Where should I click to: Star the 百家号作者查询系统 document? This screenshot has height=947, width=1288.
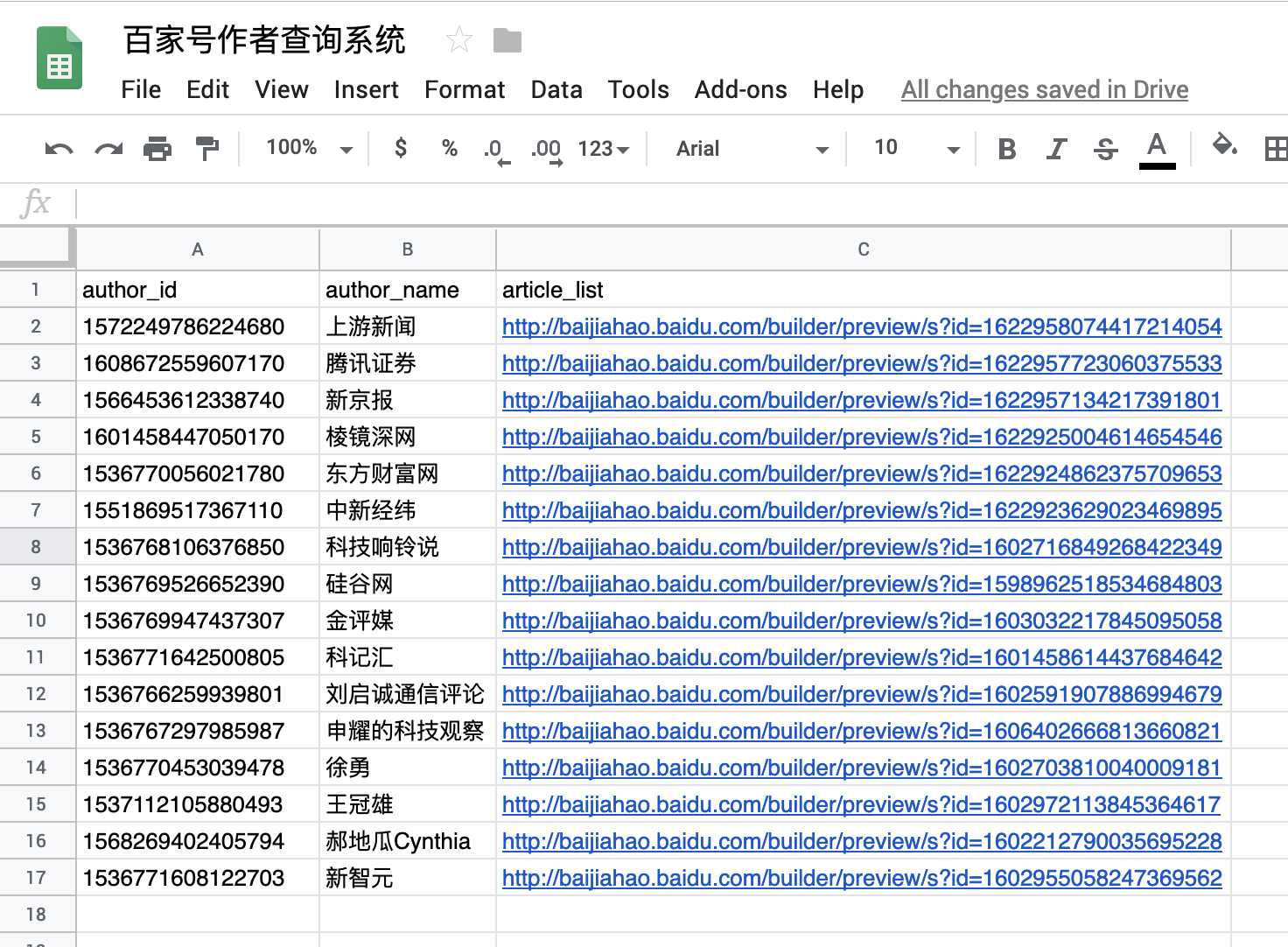459,40
